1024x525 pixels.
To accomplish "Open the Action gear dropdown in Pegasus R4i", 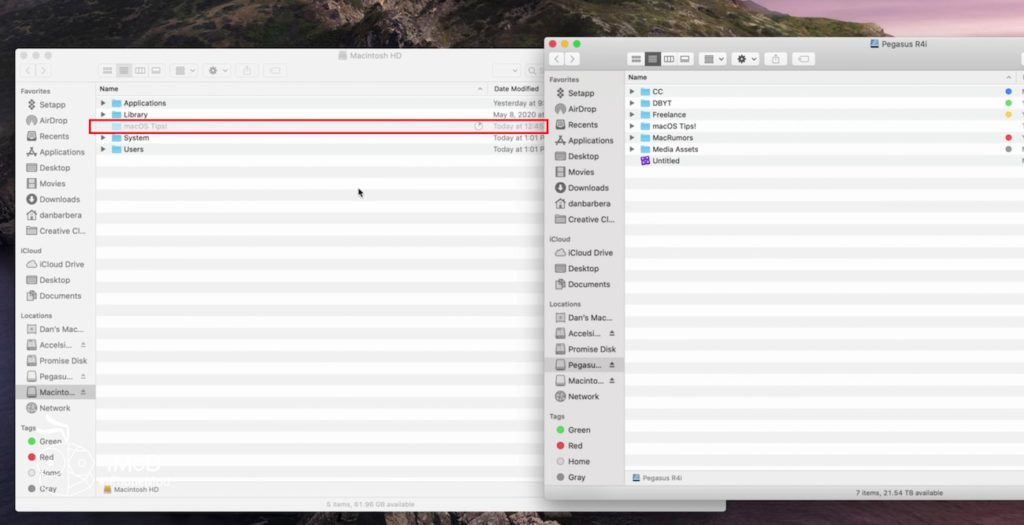I will [746, 59].
